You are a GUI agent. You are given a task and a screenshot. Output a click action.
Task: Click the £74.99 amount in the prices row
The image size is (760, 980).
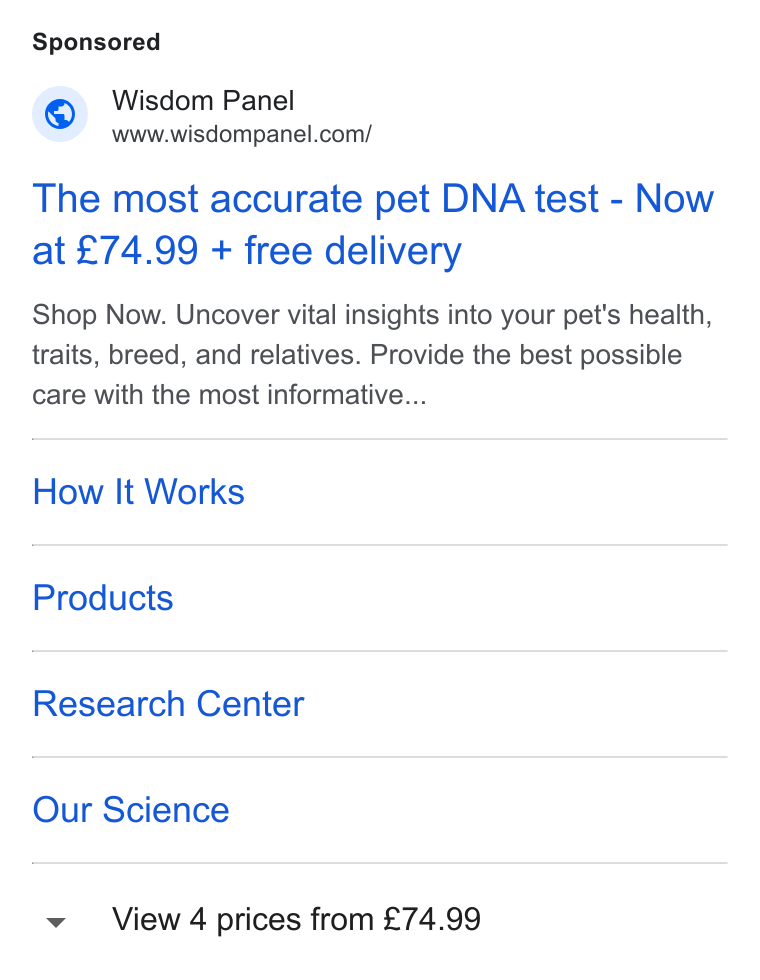click(432, 919)
